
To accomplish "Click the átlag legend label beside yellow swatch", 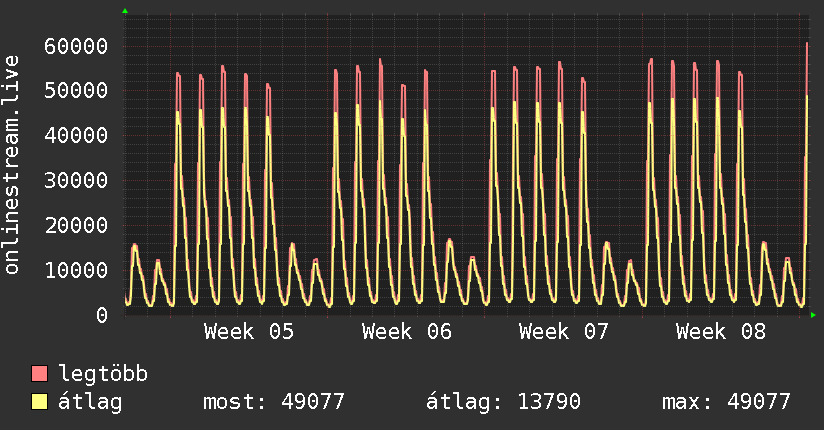I will point(90,402).
